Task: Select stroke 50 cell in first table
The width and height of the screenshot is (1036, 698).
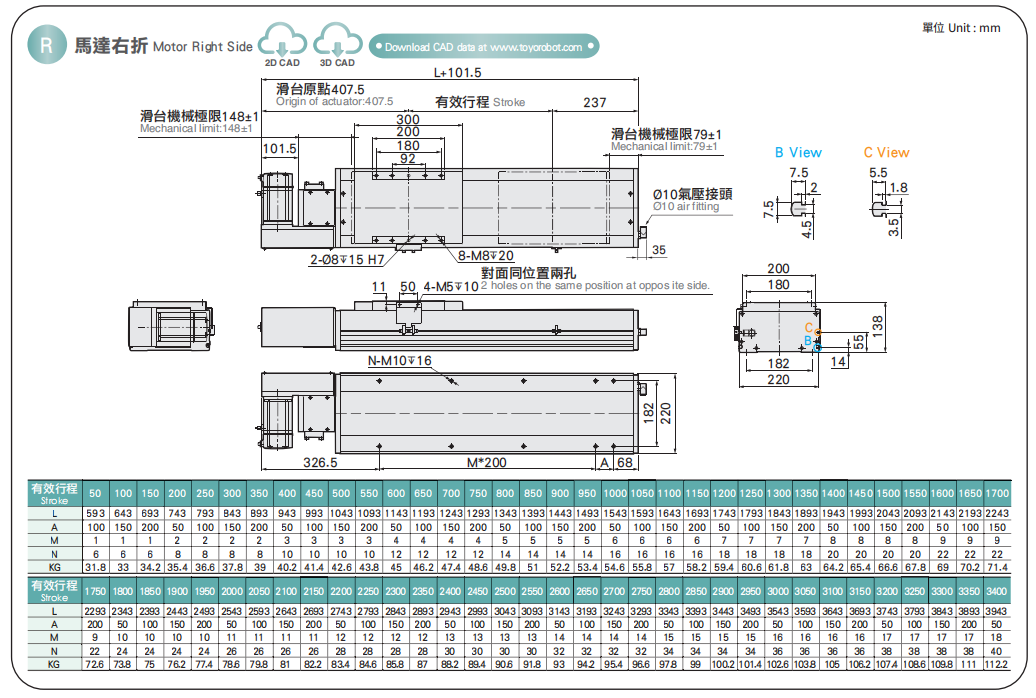Action: tap(96, 493)
